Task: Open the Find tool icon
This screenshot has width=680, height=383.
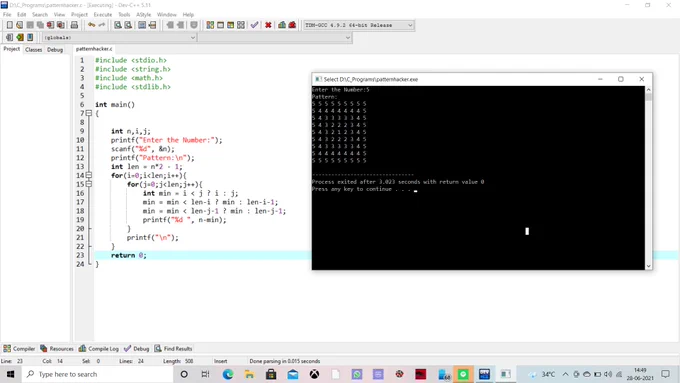Action: (x=118, y=25)
